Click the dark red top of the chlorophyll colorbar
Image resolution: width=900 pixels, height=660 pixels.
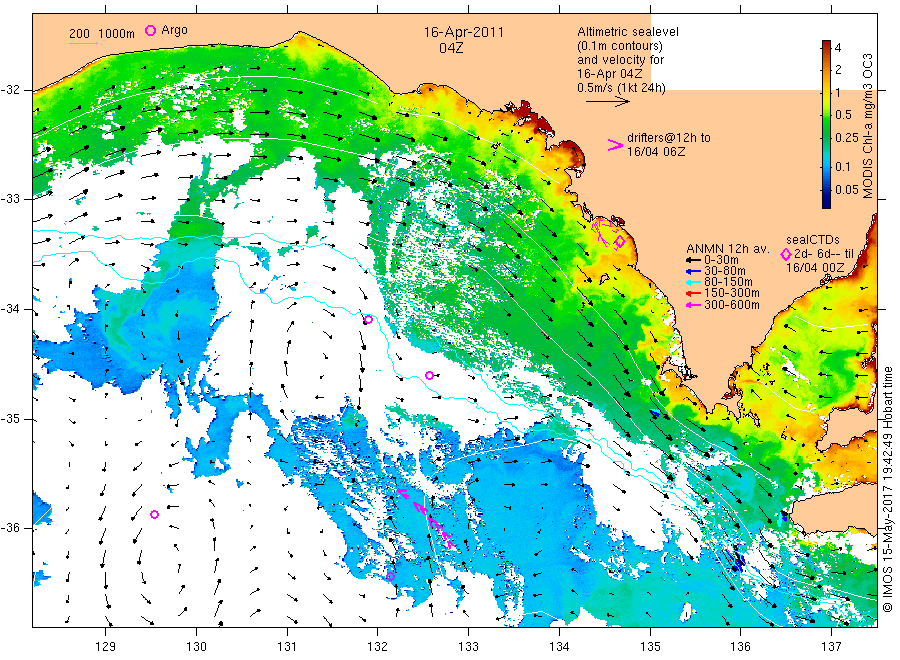tap(826, 44)
